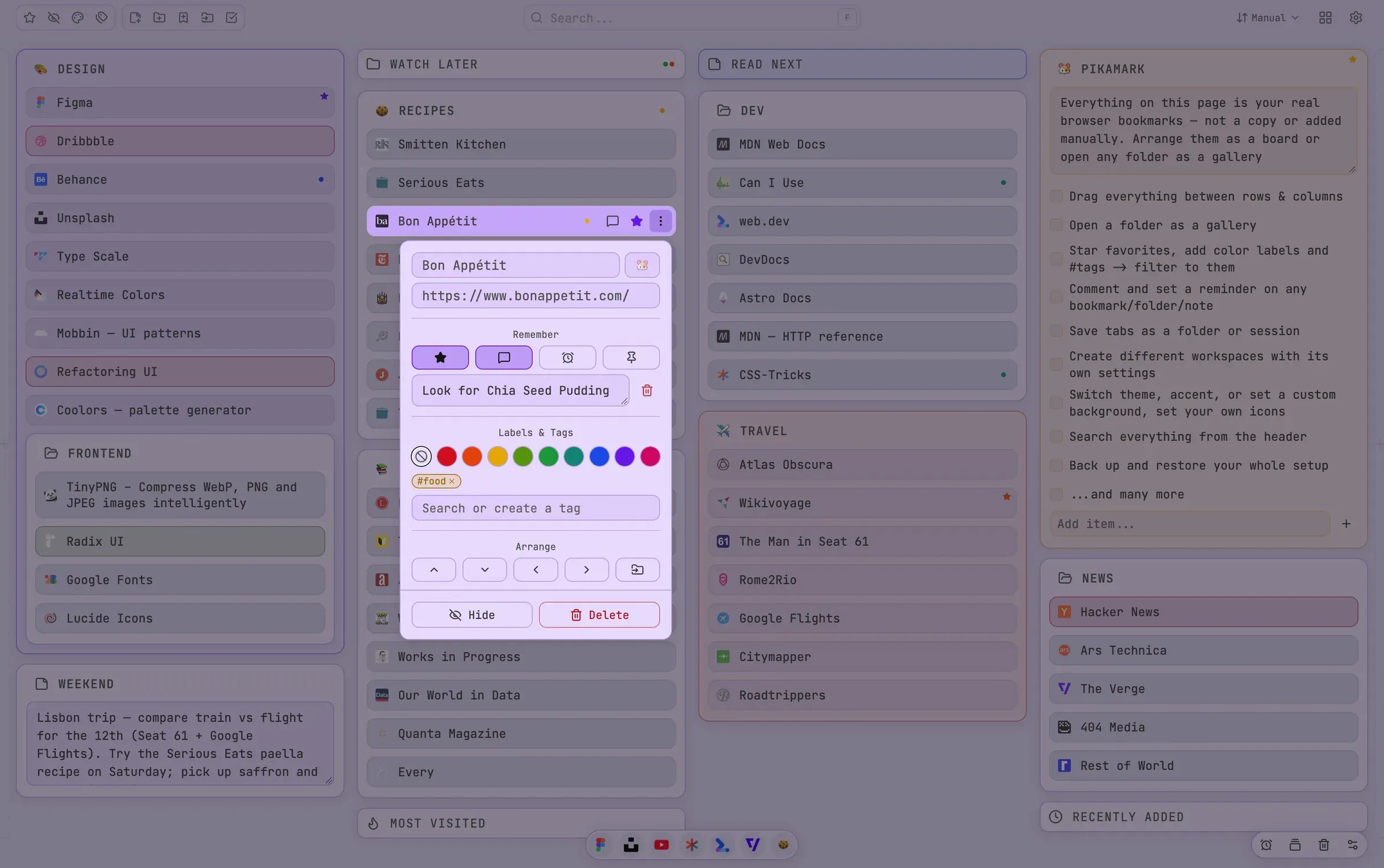Check 'Drag everything between rows & columns'
Viewport: 1384px width, 868px height.
click(1056, 197)
